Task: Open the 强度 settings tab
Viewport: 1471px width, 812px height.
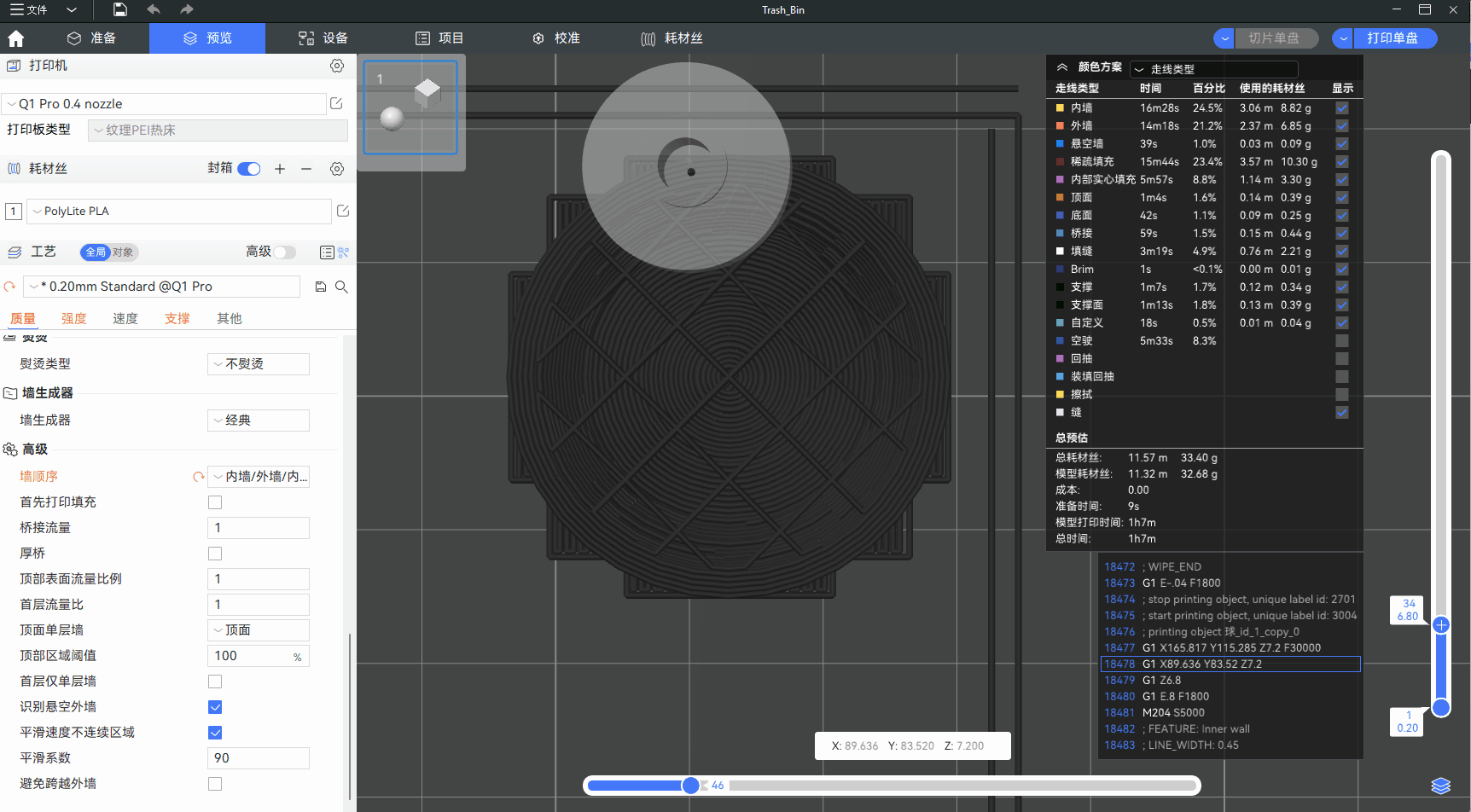Action: click(x=73, y=318)
